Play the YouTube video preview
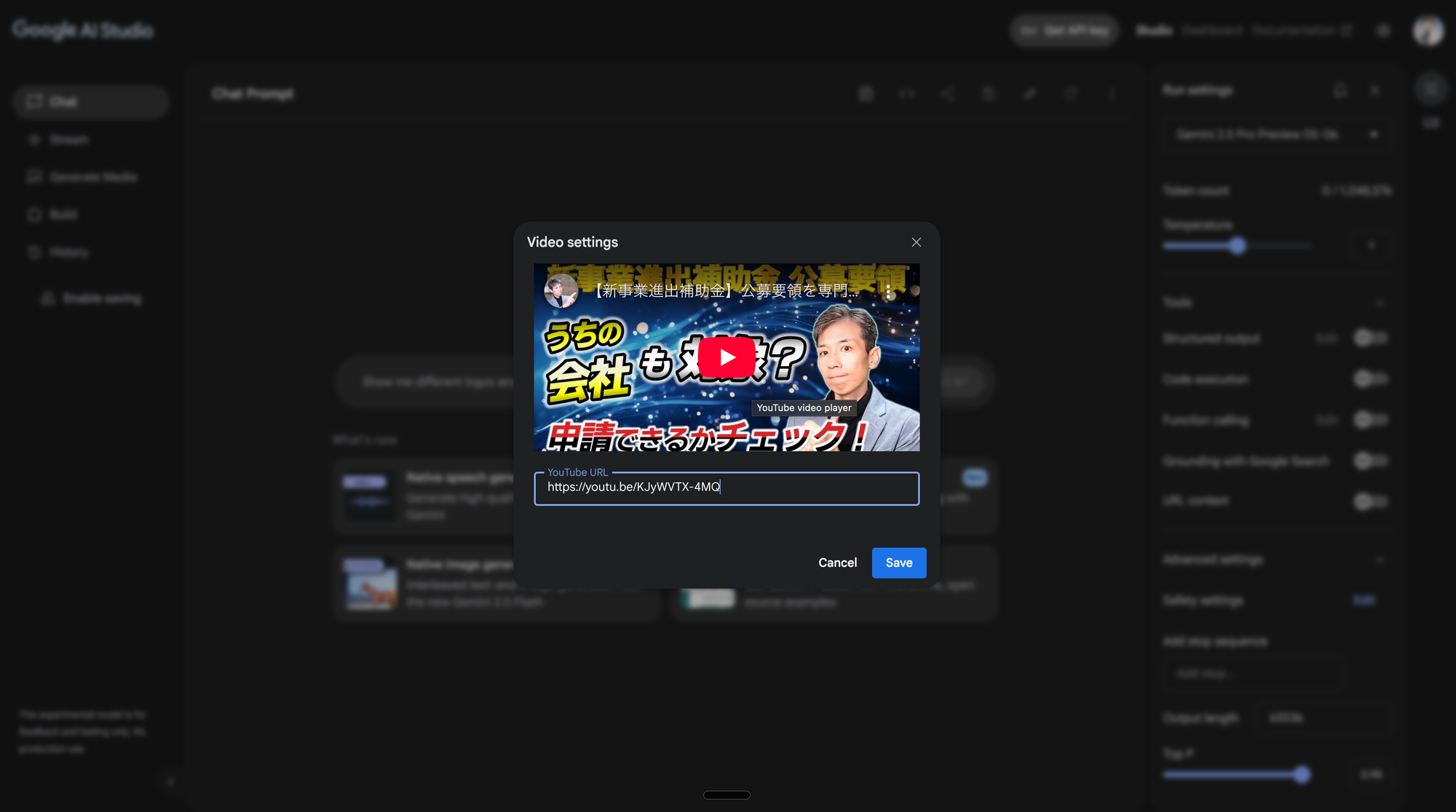The height and width of the screenshot is (812, 1456). coord(727,357)
